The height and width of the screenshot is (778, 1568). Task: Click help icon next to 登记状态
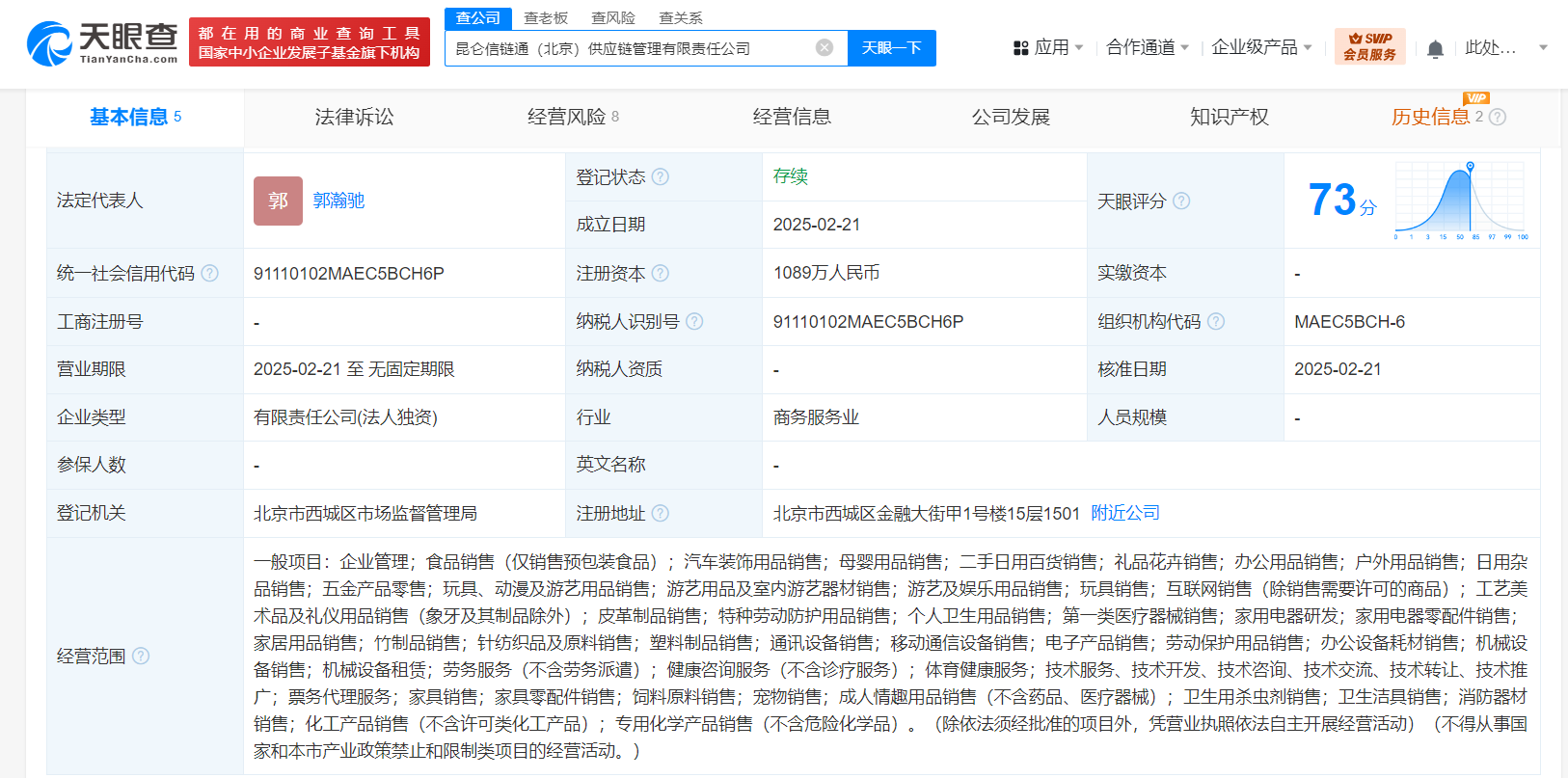(x=661, y=177)
